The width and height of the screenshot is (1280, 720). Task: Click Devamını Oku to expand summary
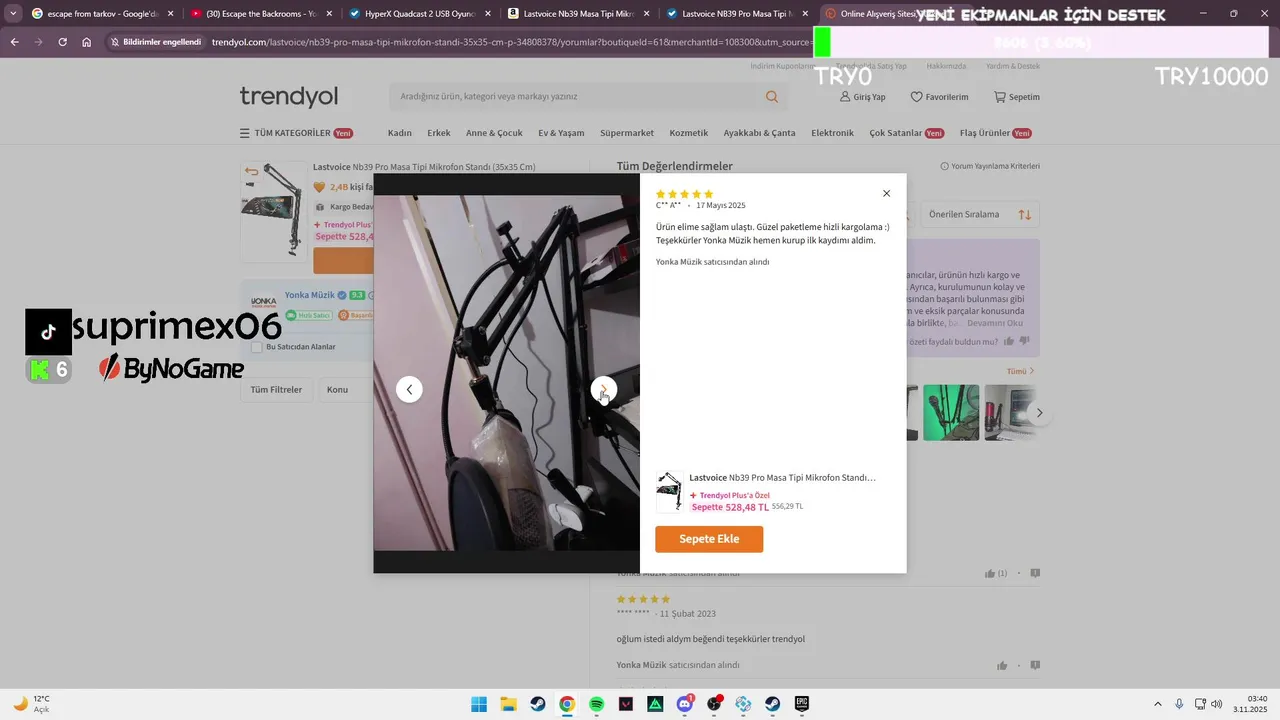(x=995, y=323)
